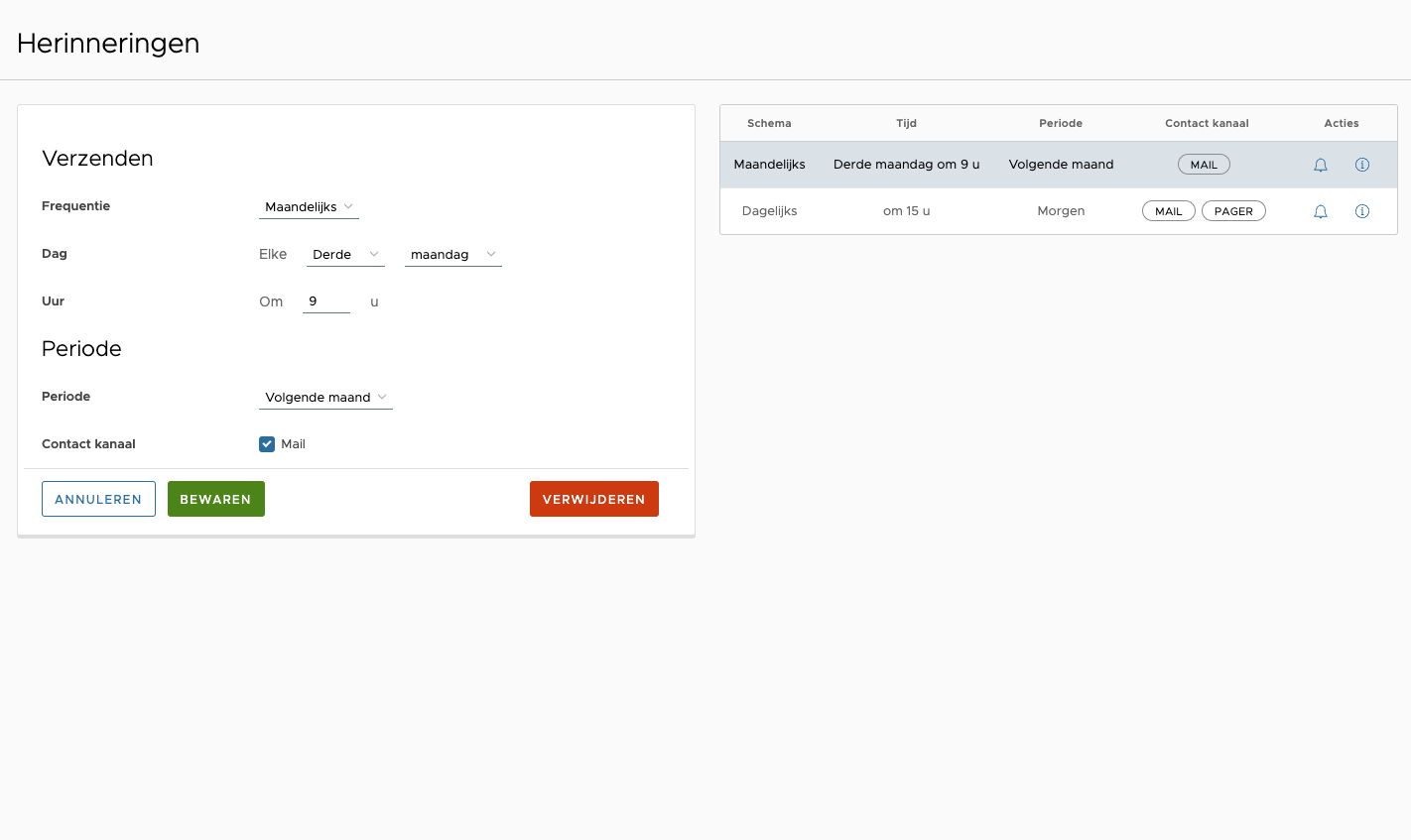Select the Maandelijks reminder row
Viewport: 1411px width, 840px height.
[x=769, y=165]
